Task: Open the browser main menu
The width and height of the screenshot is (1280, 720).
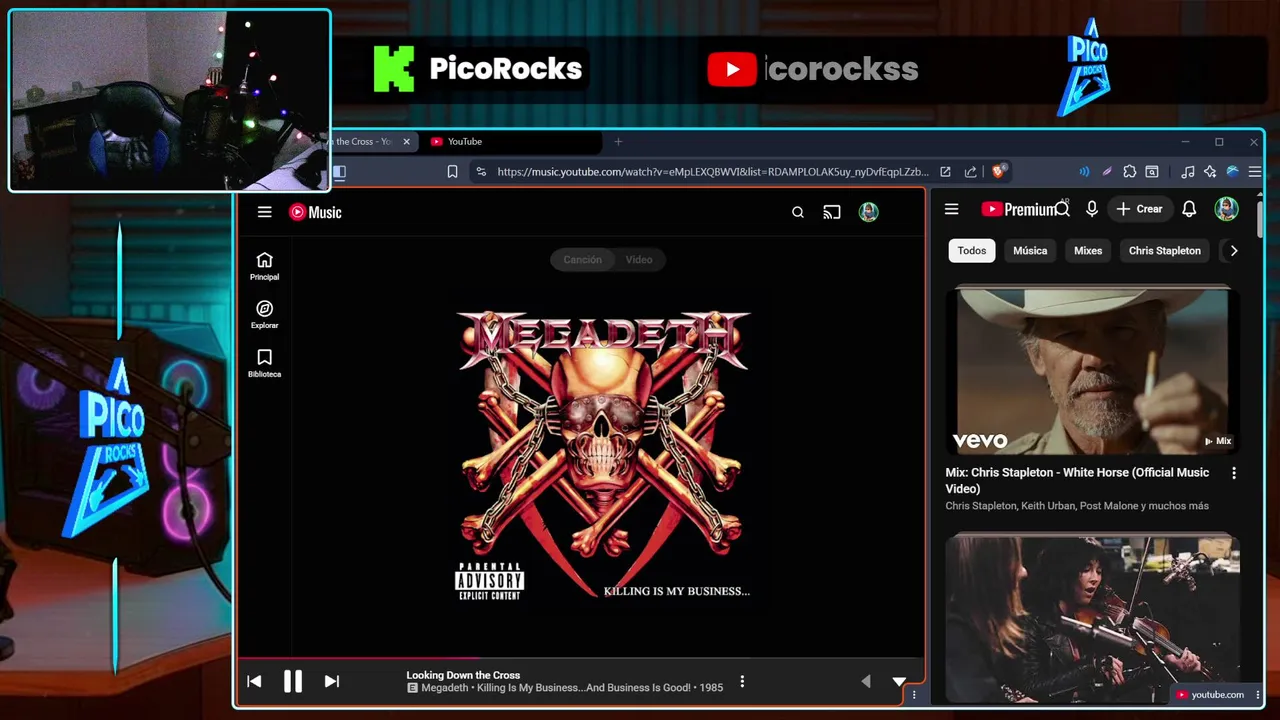Action: [x=1255, y=172]
